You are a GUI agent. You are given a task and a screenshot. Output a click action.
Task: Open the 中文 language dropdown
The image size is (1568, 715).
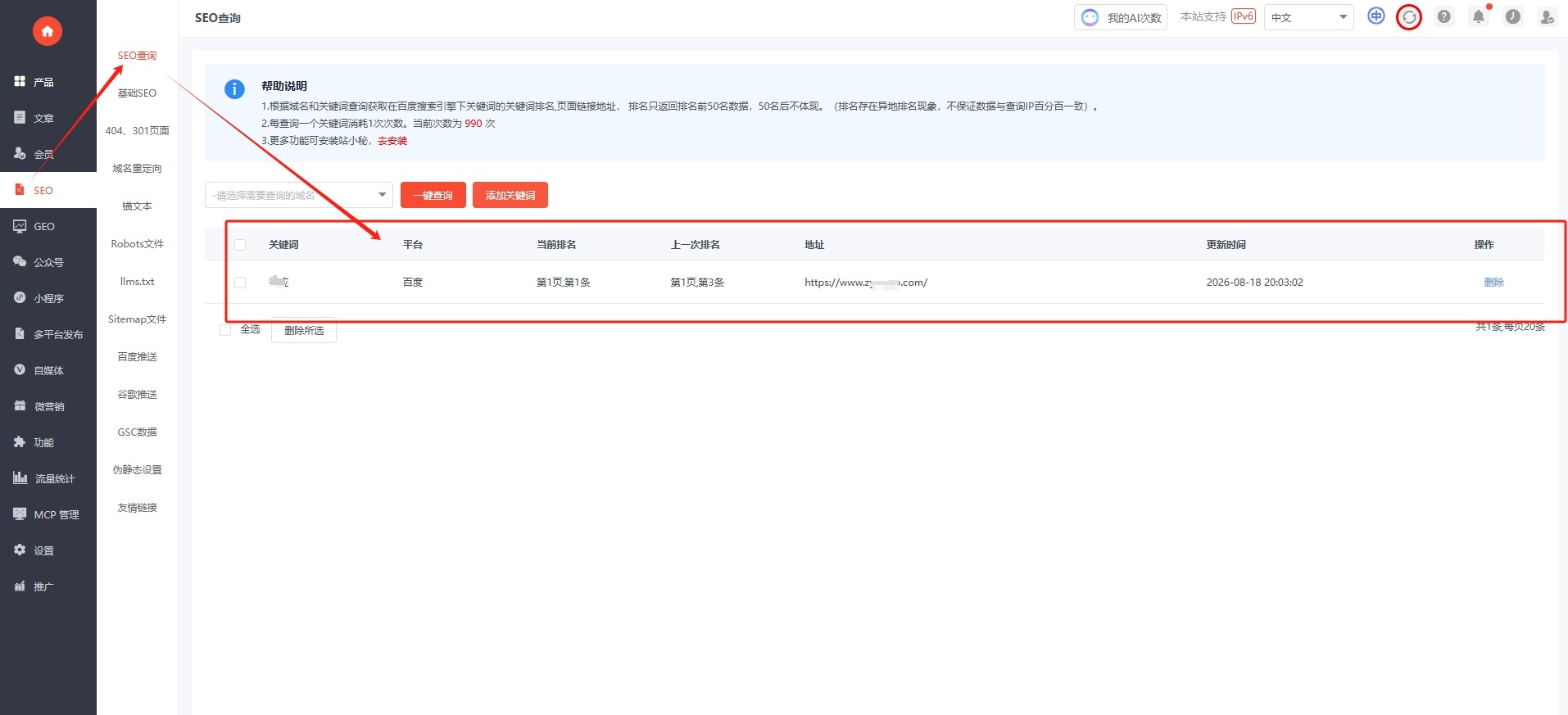(1308, 17)
